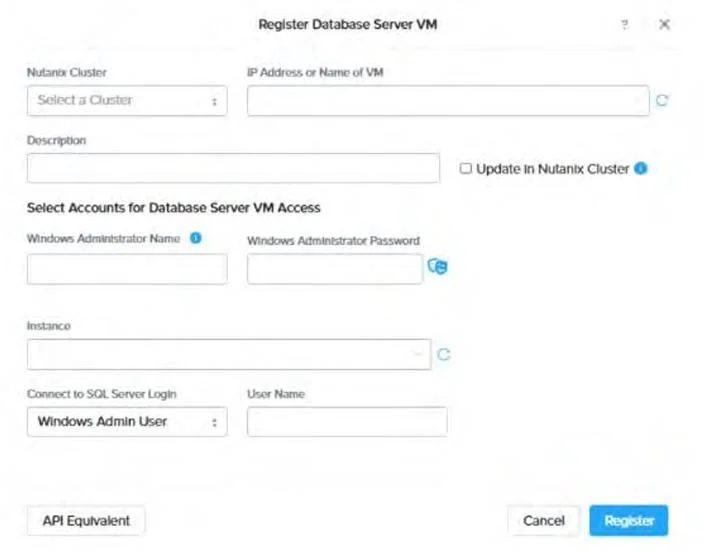Click the help question mark icon
This screenshot has width=704, height=552.
point(625,24)
